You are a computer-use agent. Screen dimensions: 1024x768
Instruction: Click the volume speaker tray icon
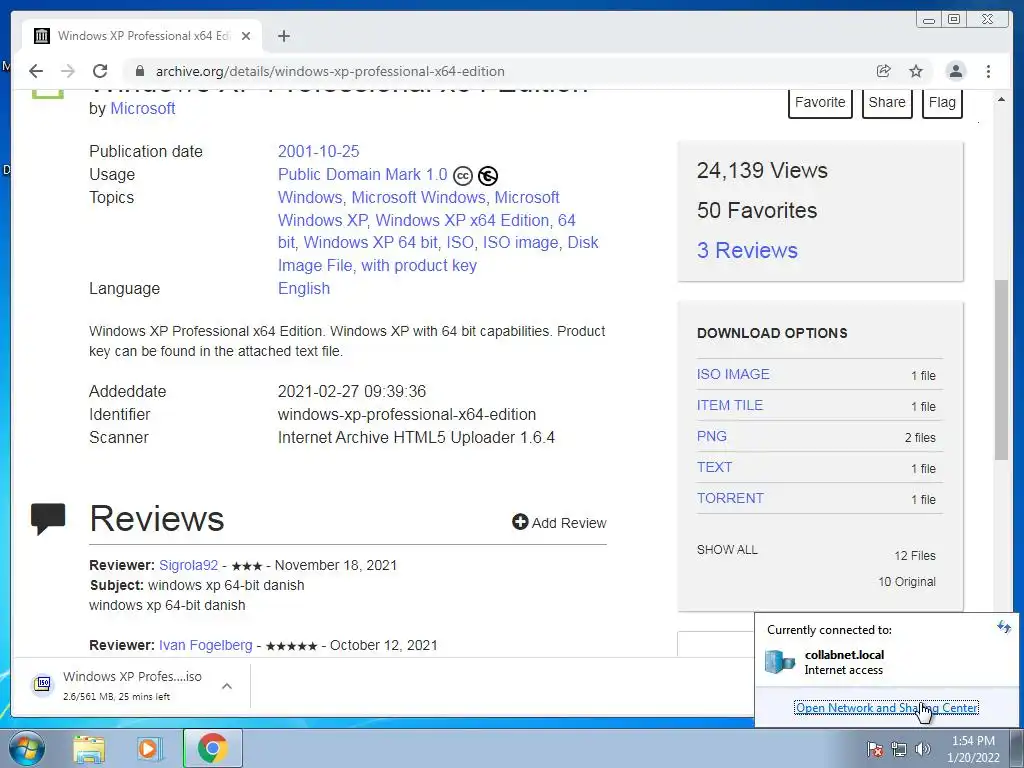click(x=922, y=749)
